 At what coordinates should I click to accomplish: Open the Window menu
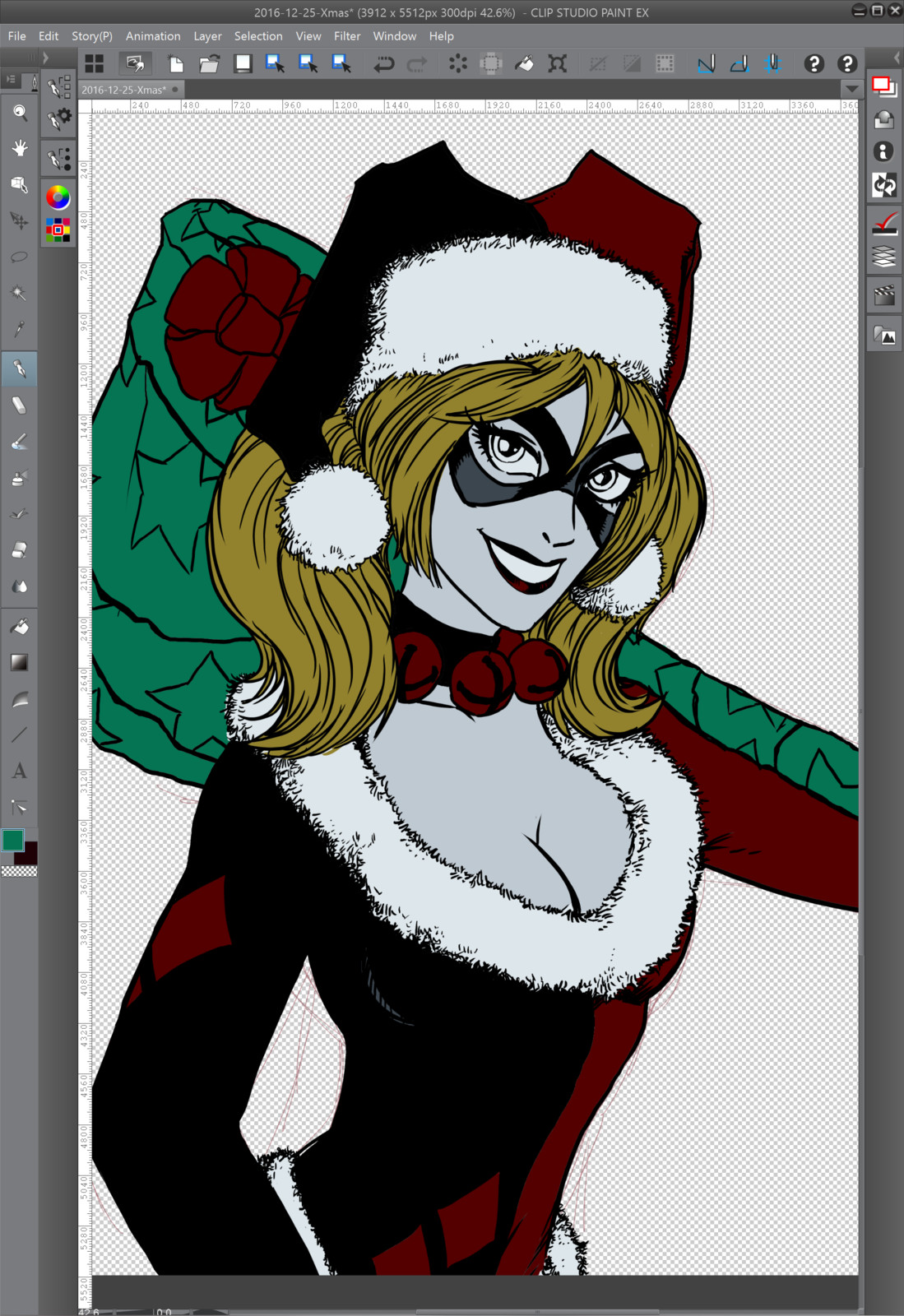pos(395,36)
